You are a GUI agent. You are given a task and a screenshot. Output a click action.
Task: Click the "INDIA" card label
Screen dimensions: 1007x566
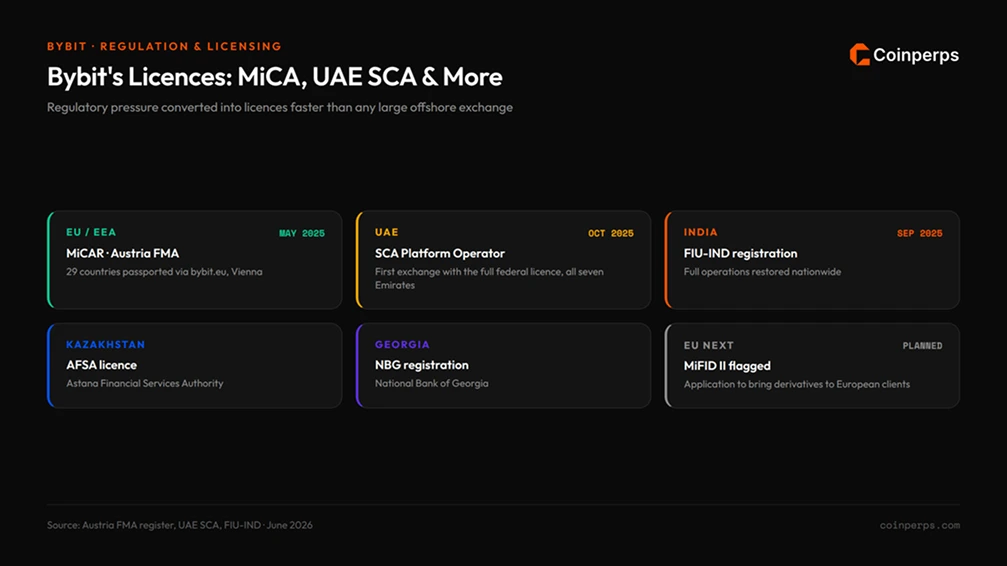[701, 232]
